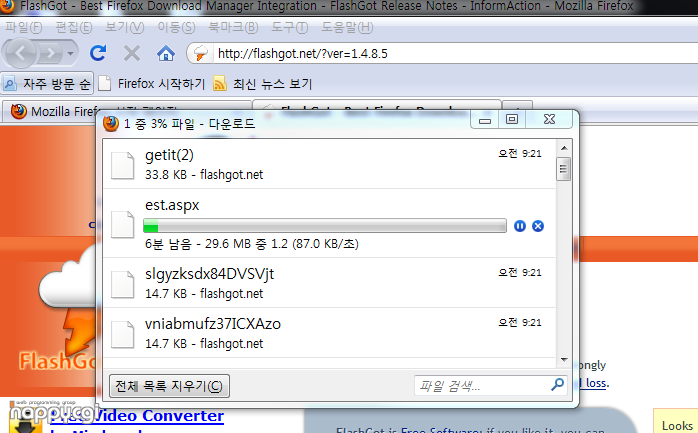Click the FlashGot site icon in address bar
Screen dimensions: 698x433
200,53
